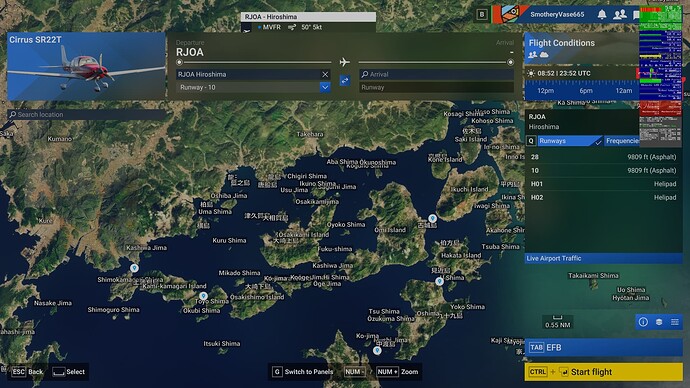Click the Mikado Shima map label
The width and height of the screenshot is (690, 388).
coord(239,273)
